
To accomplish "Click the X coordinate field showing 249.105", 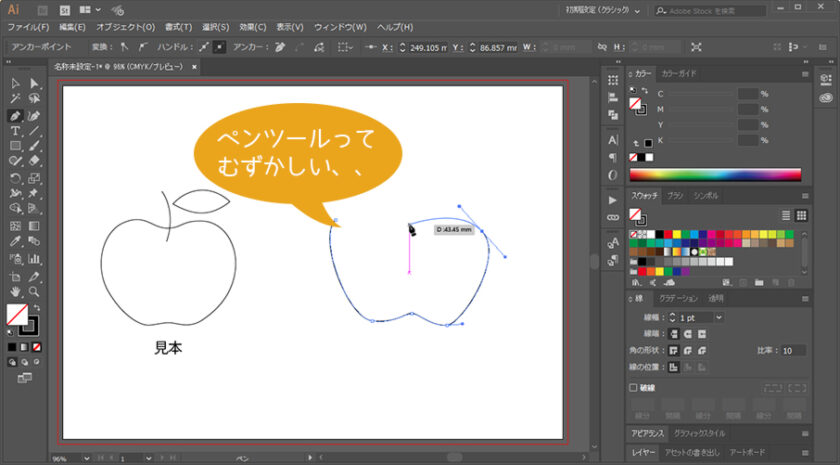I will (428, 48).
